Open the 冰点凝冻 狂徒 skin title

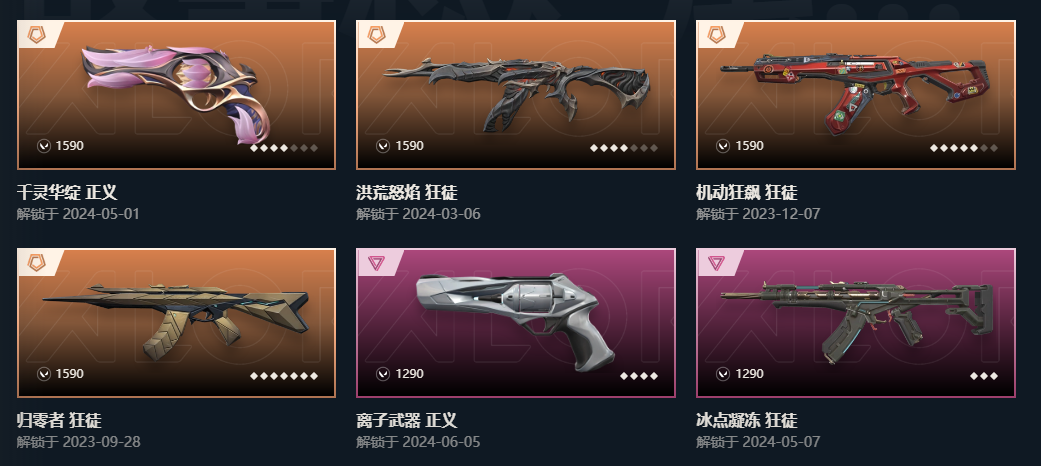747,420
